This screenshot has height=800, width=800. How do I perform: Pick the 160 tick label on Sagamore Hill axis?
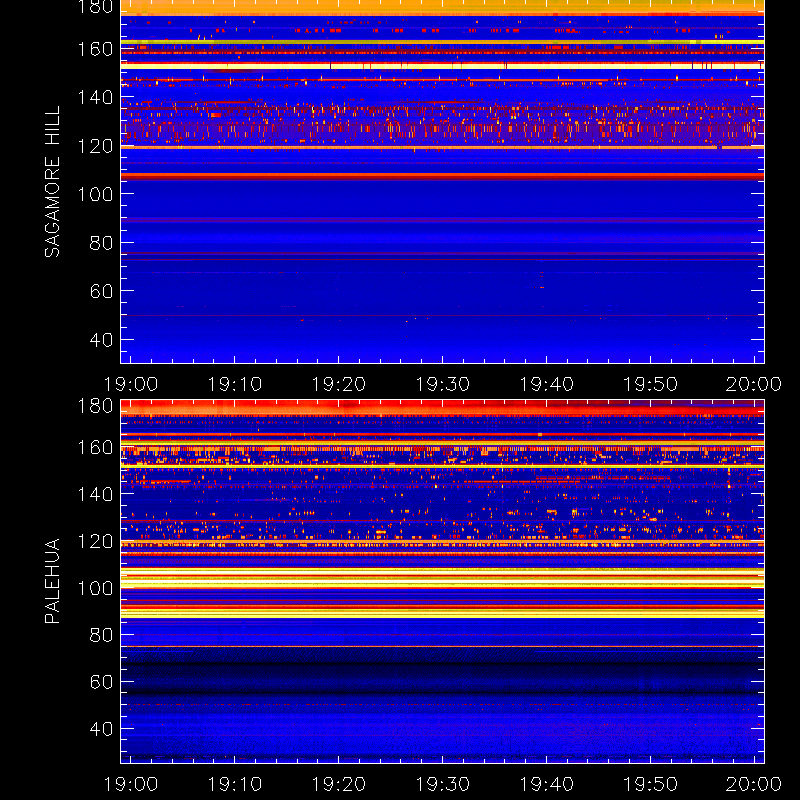coord(95,49)
